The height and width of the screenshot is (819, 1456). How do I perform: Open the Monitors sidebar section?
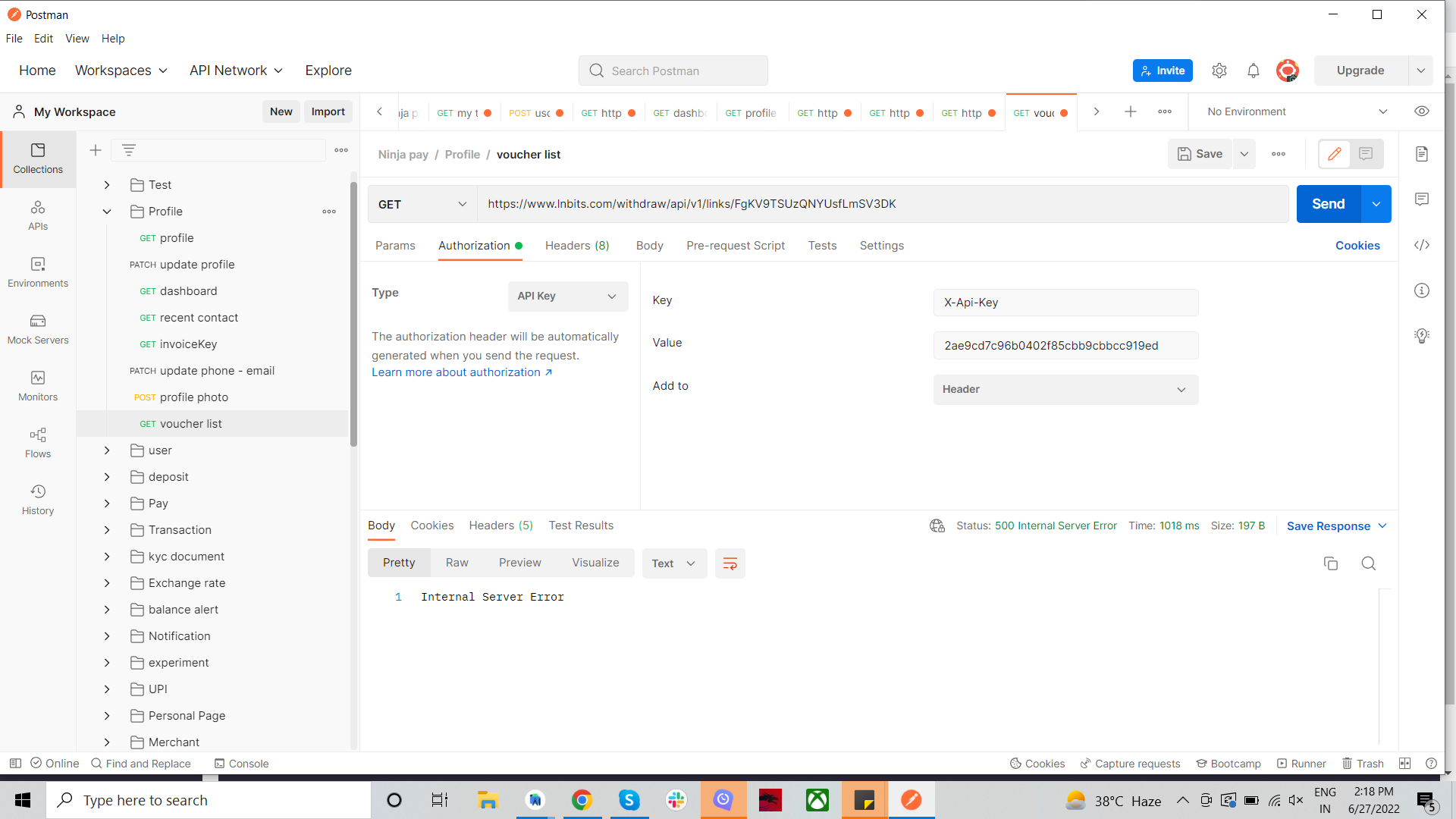pyautogui.click(x=38, y=386)
